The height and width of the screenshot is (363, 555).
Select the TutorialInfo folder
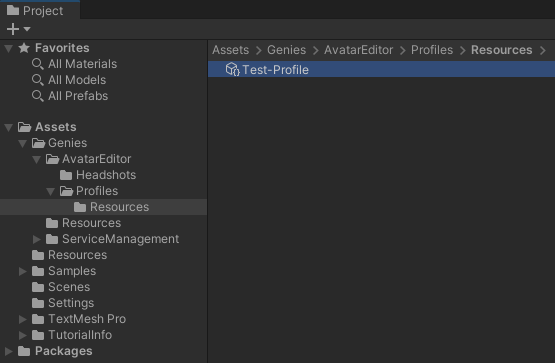click(80, 335)
